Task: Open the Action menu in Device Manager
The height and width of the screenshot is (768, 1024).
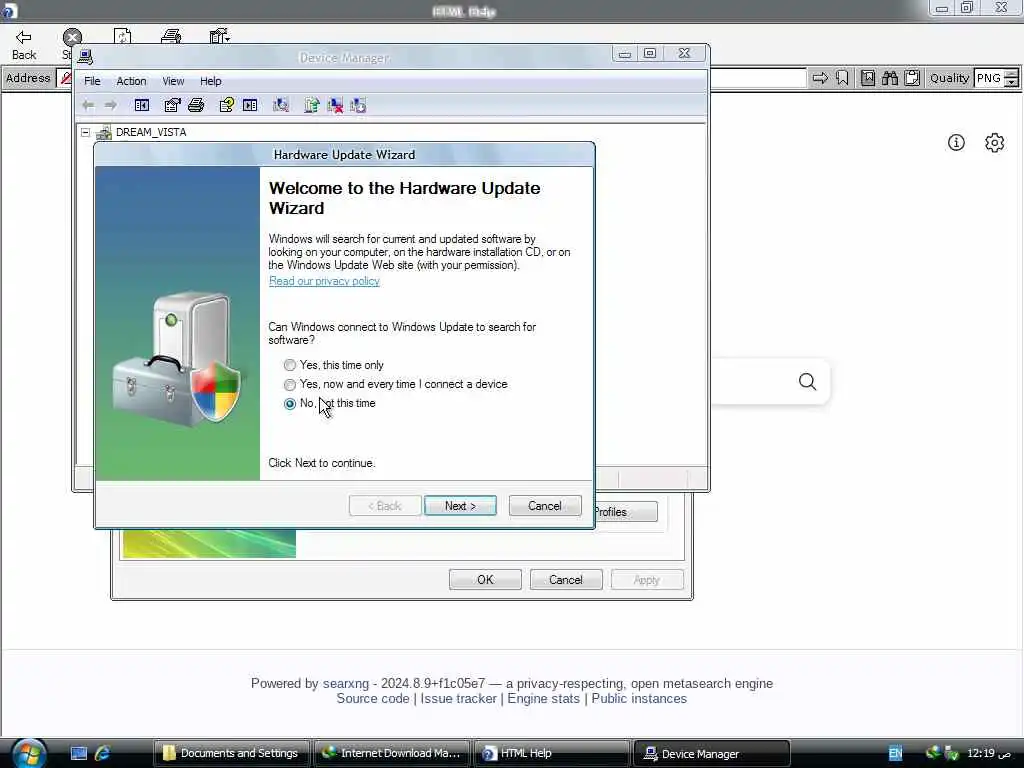Action: (x=131, y=81)
